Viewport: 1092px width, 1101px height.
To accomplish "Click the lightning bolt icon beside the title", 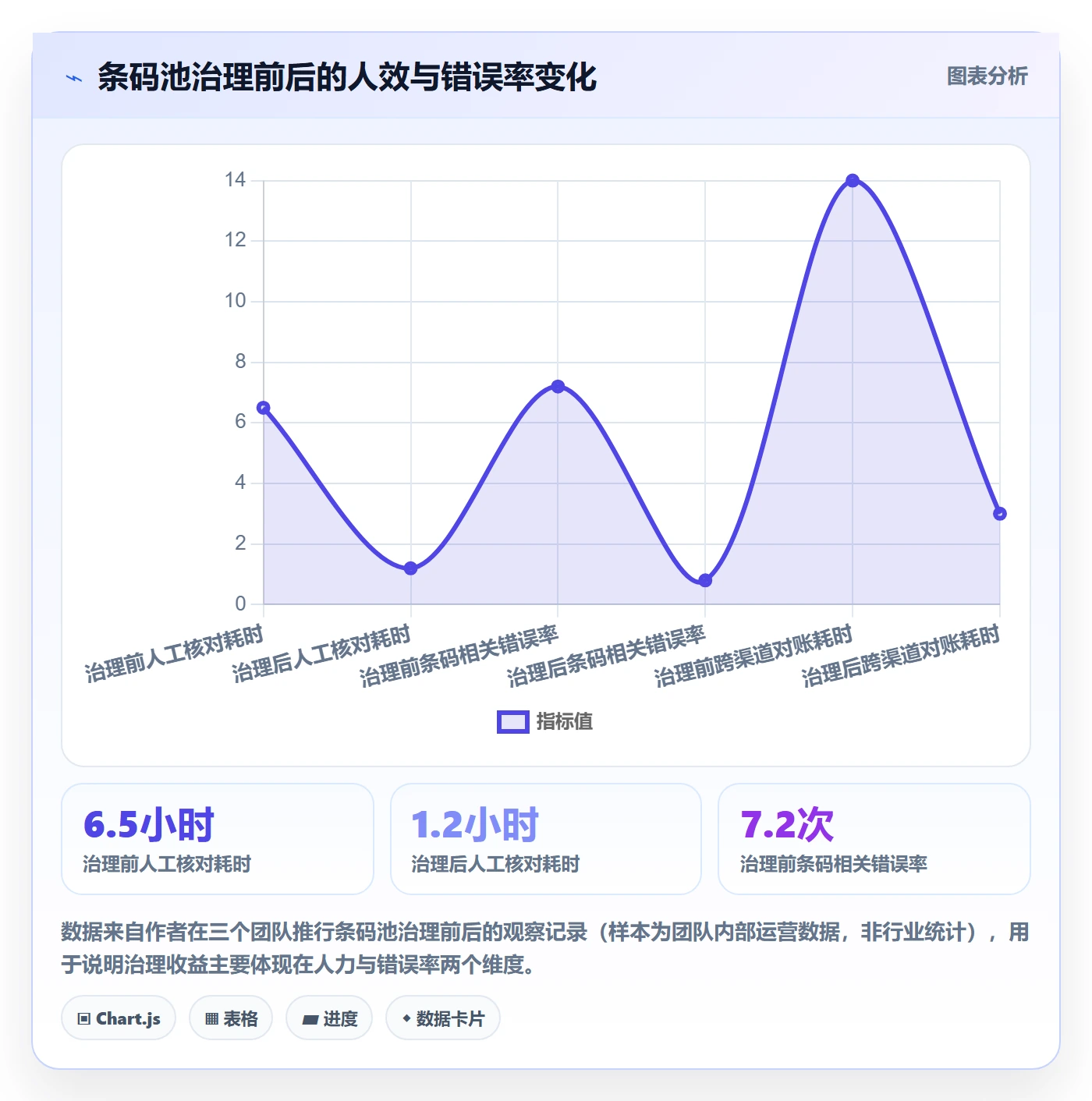I will [x=74, y=78].
